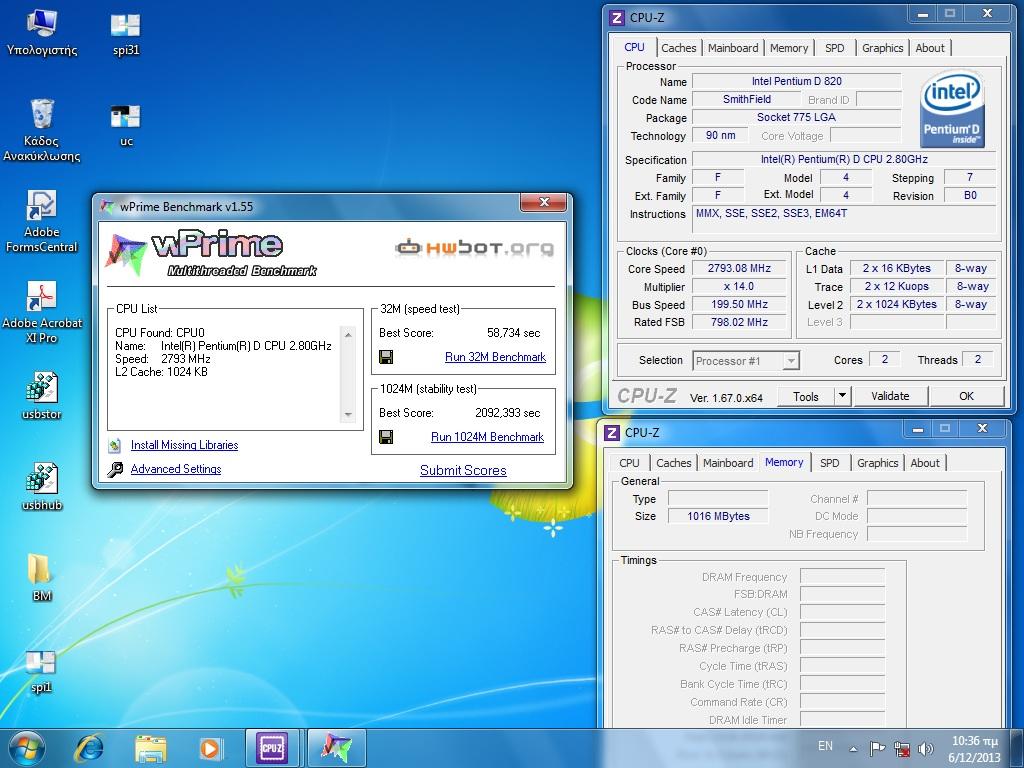Click the OK button in CPU-Z
The height and width of the screenshot is (768, 1024).
pos(967,396)
